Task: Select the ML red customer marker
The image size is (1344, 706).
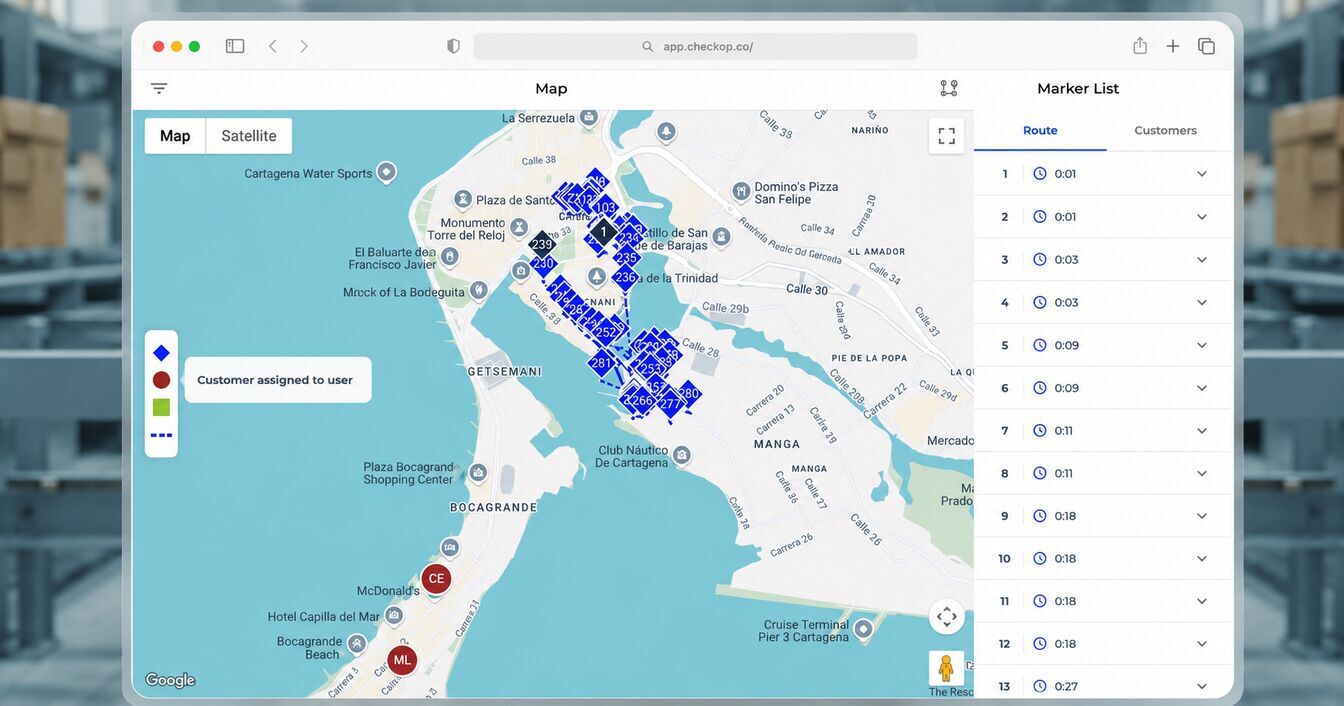Action: (402, 660)
